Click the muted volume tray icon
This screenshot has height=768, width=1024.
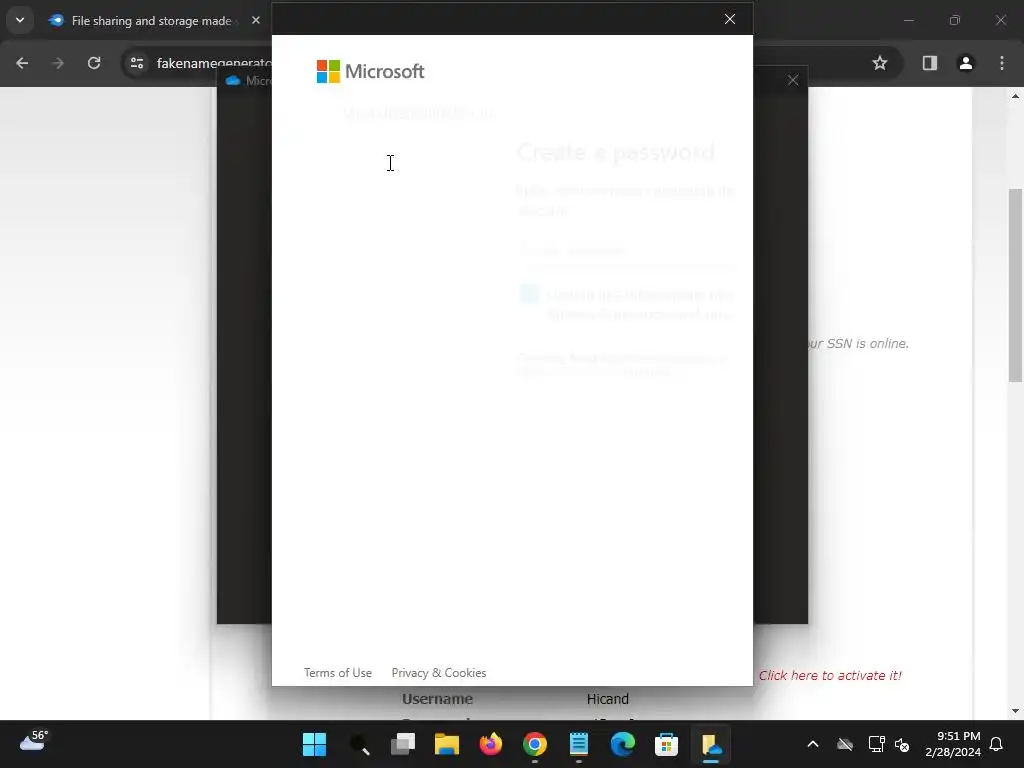tap(902, 744)
